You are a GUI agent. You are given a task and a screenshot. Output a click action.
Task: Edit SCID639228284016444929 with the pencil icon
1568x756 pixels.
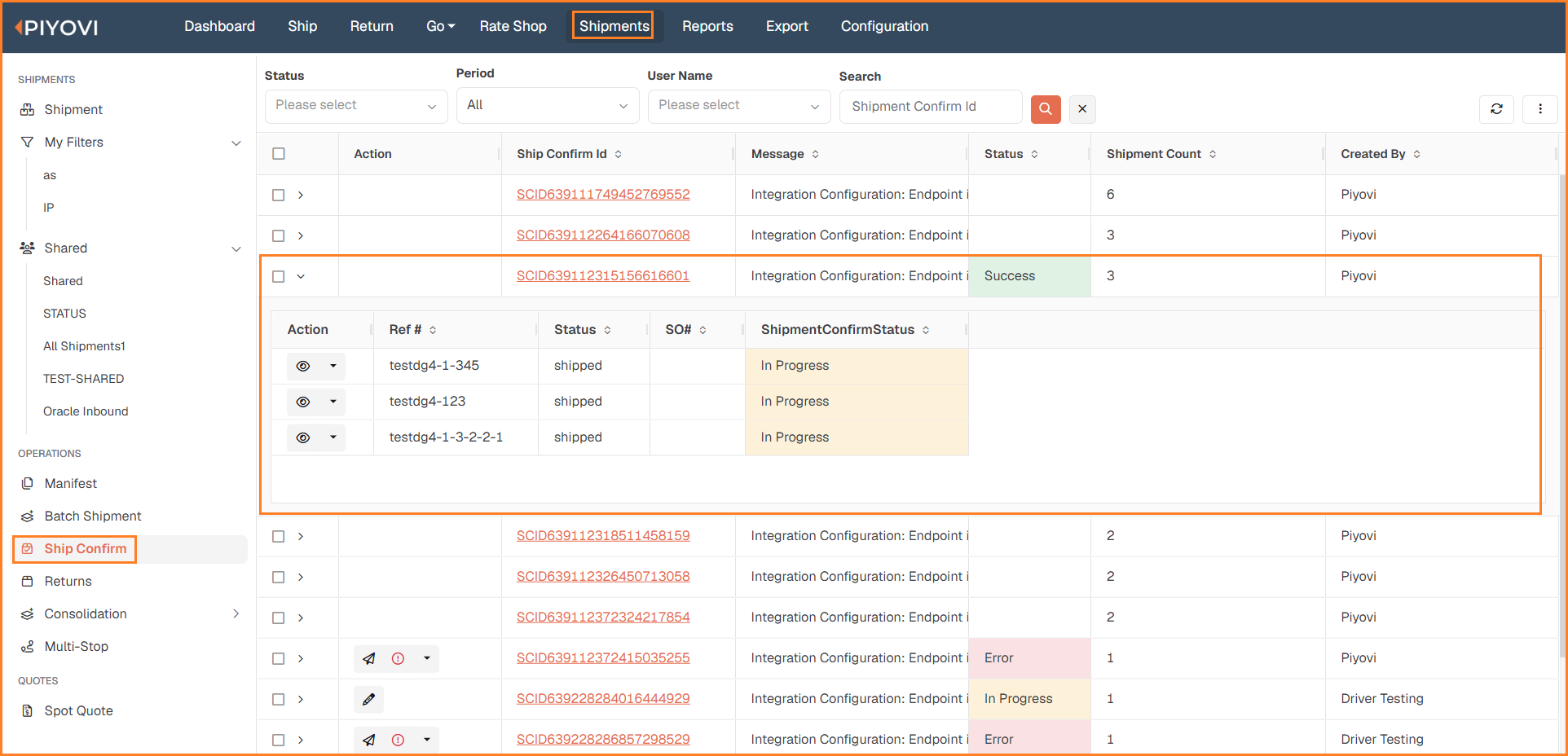tap(368, 699)
